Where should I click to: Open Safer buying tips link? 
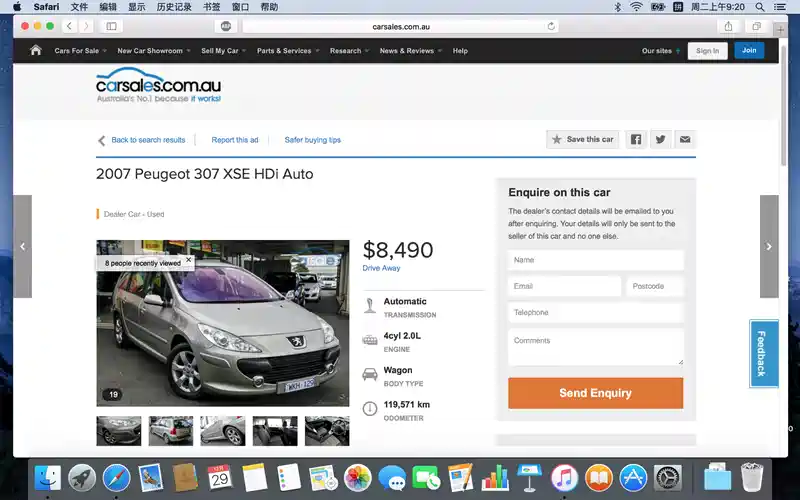313,140
